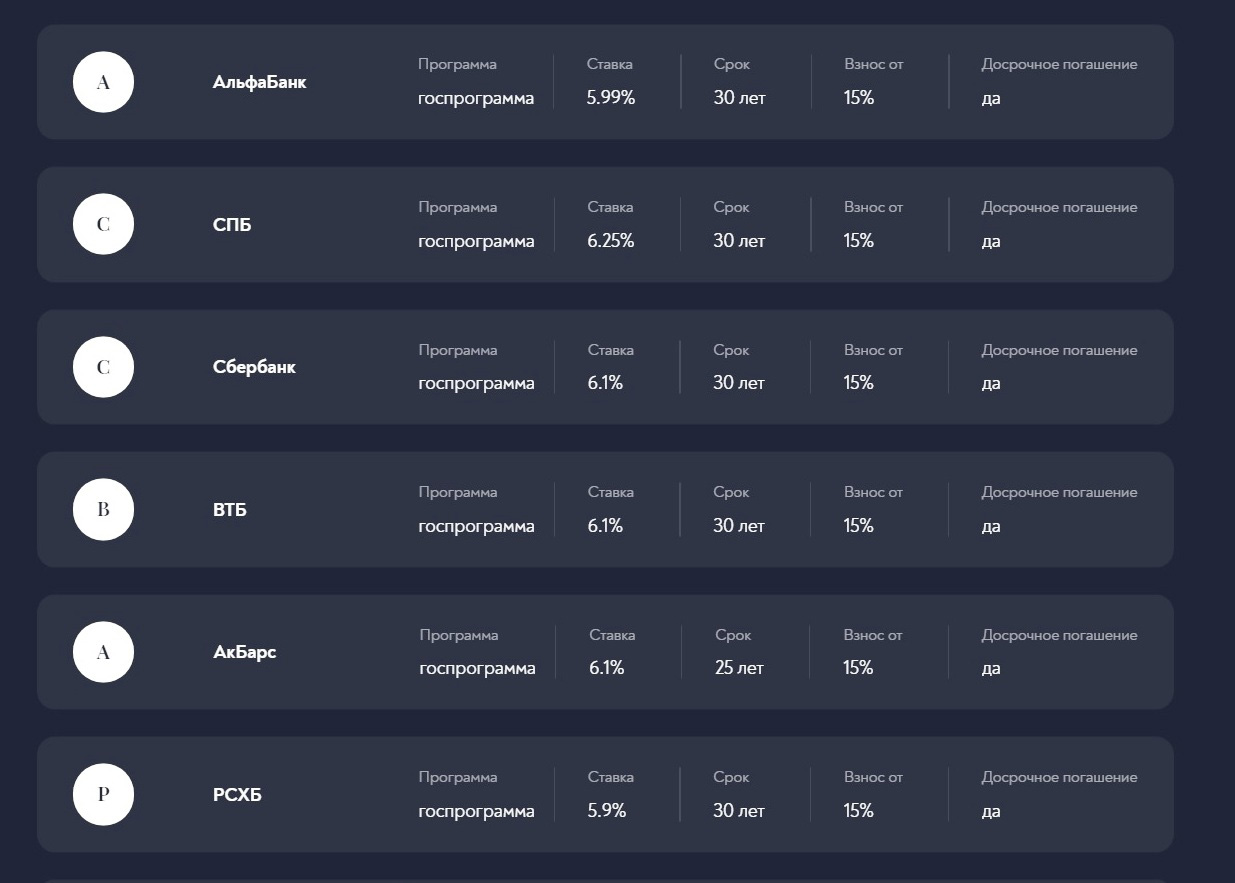The height and width of the screenshot is (883, 1235).
Task: Click the СПБ bank title
Action: pos(232,225)
